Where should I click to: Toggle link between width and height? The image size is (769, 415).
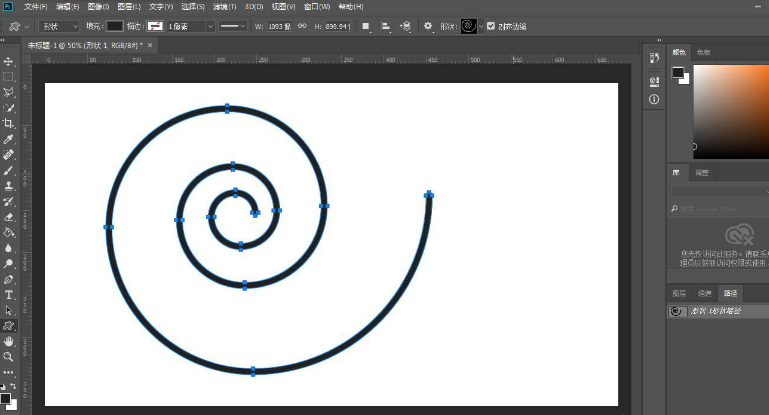302,26
